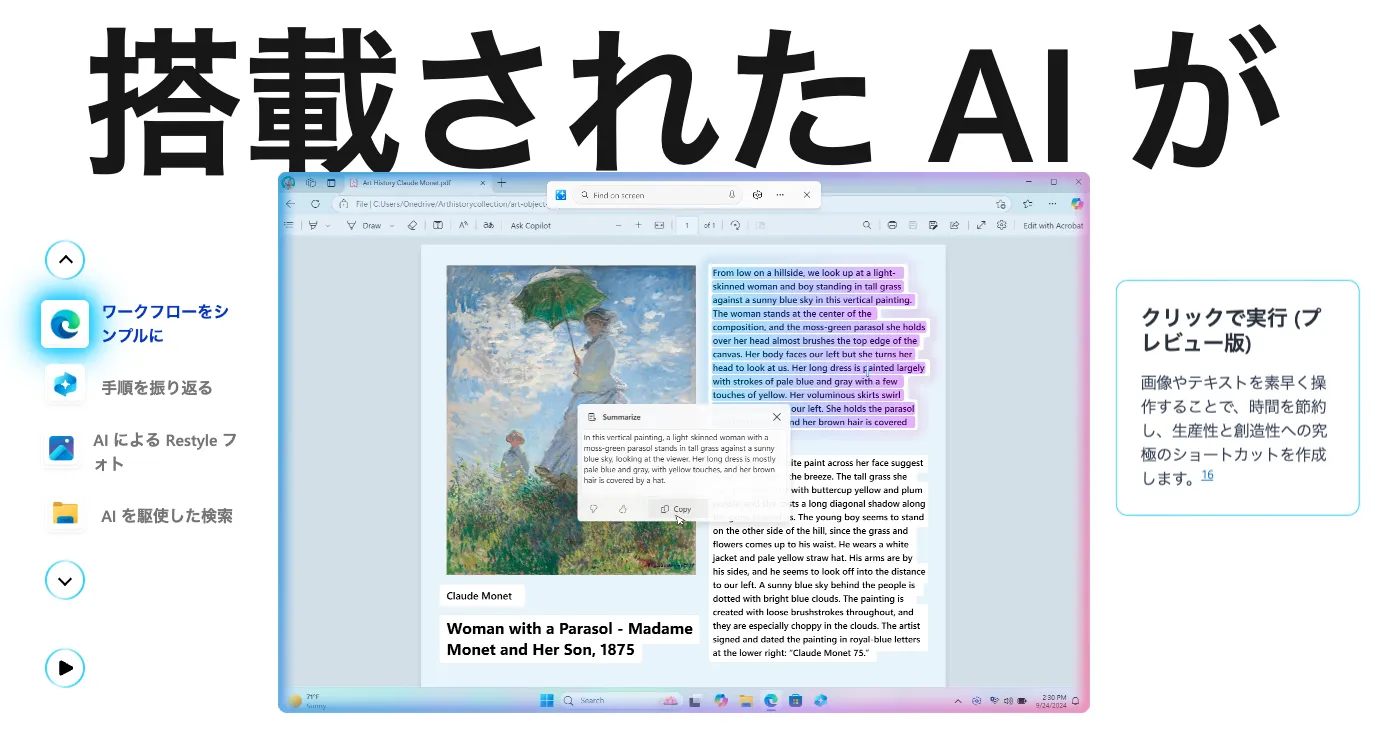
Task: Copy the generated summary text
Action: point(677,509)
